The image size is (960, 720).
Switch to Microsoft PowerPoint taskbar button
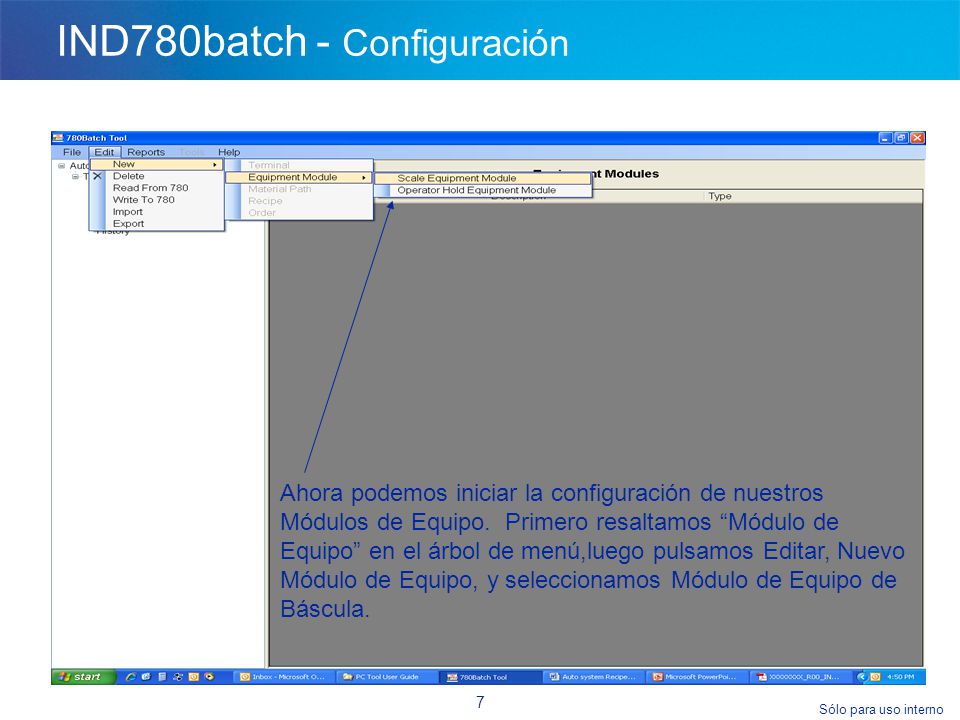coord(696,677)
